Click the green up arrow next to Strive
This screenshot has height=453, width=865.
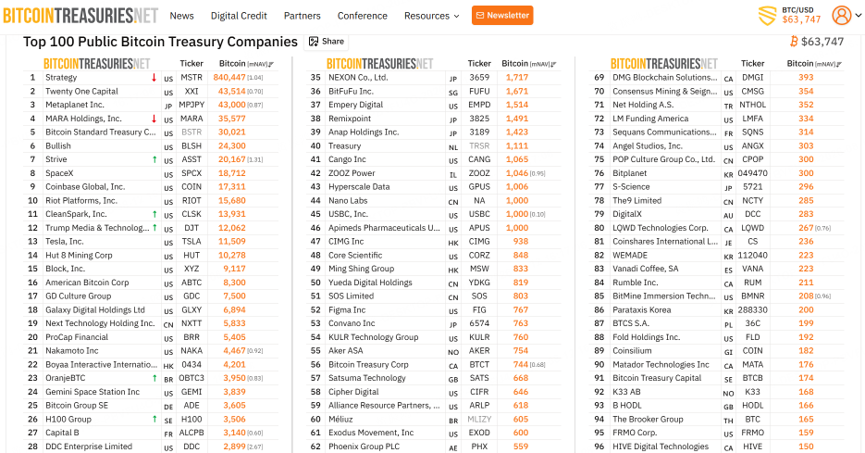(x=154, y=159)
